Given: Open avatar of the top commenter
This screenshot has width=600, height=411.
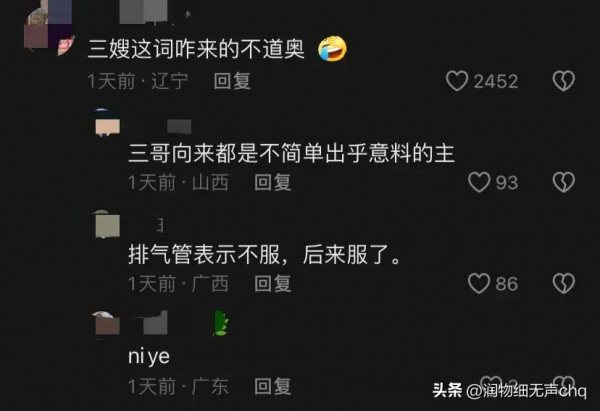Looking at the screenshot, I should 49,27.
